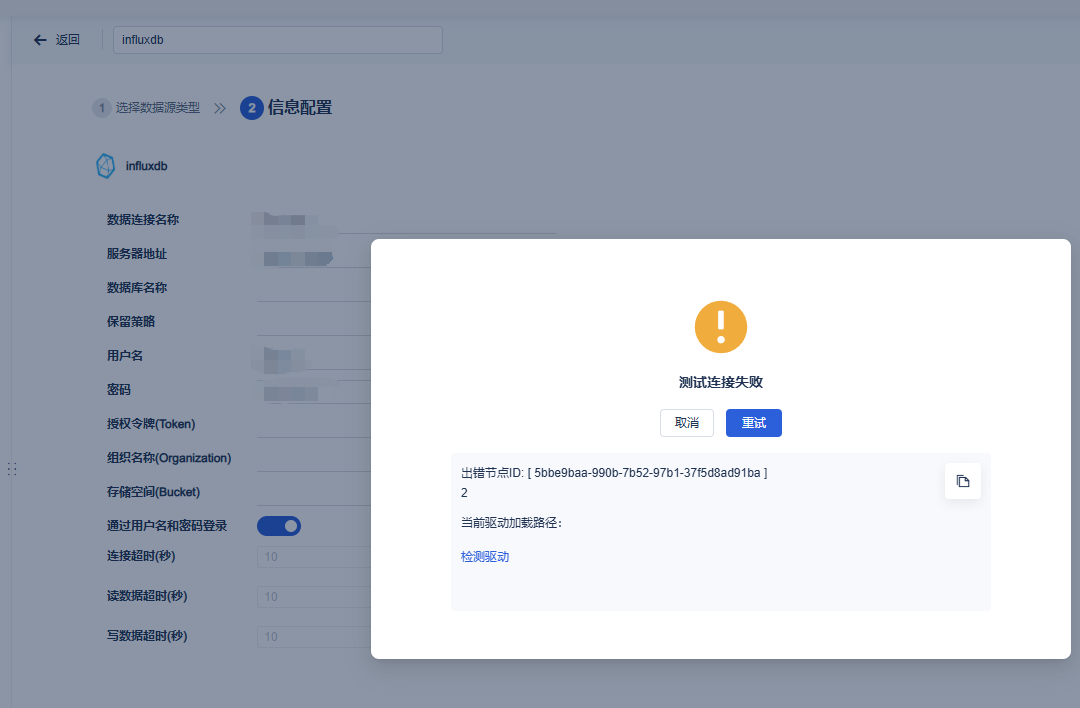Screen dimensions: 1080x708
Task: Click the 用户名 label
Action: (x=125, y=356)
